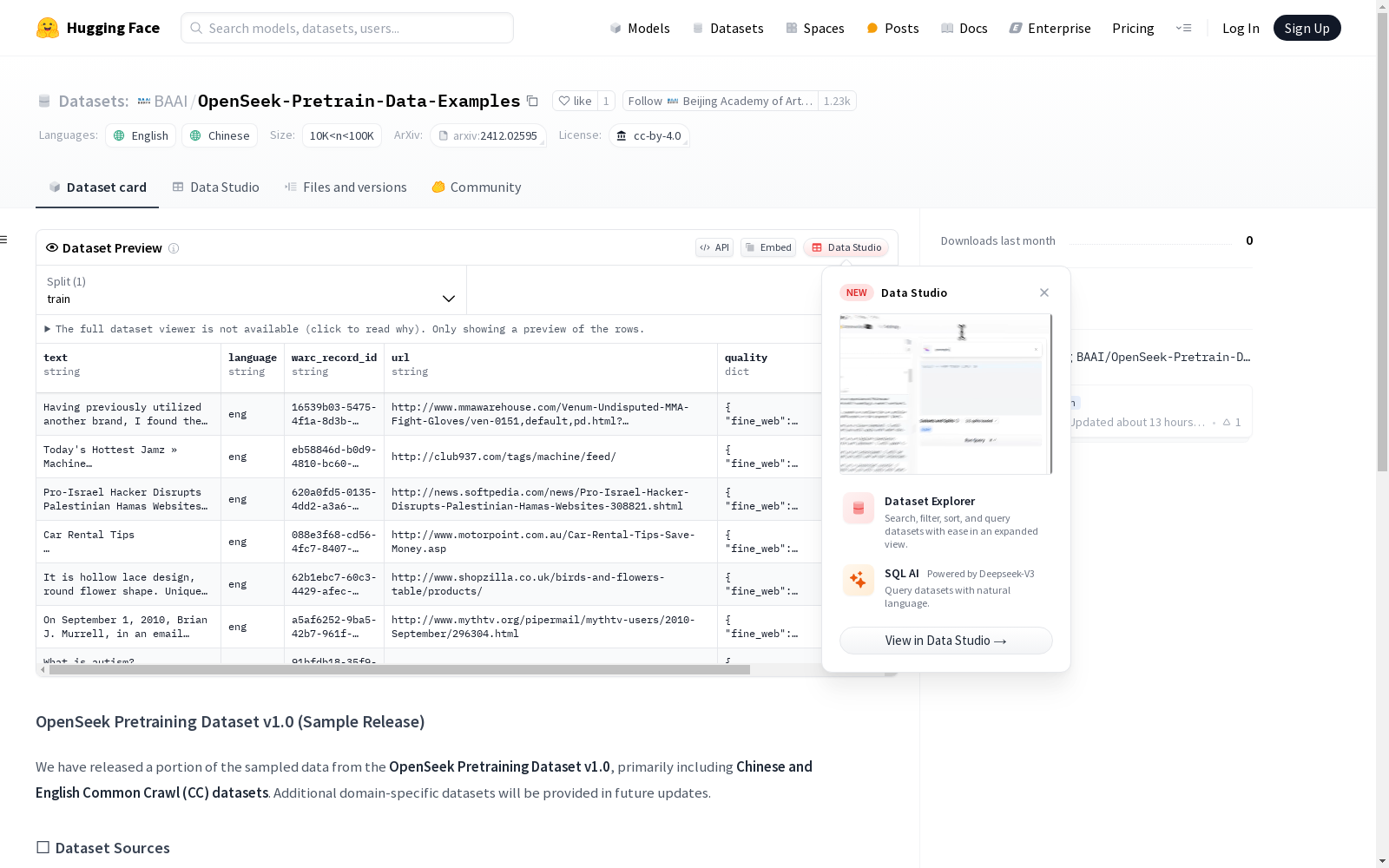This screenshot has width=1389, height=868.
Task: Click the info icon beside Dataset Preview
Action: 174,248
